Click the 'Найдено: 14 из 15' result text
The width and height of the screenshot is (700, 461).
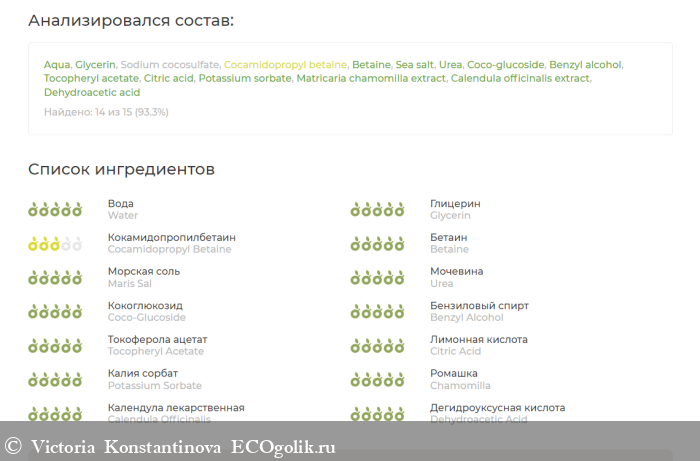click(106, 112)
